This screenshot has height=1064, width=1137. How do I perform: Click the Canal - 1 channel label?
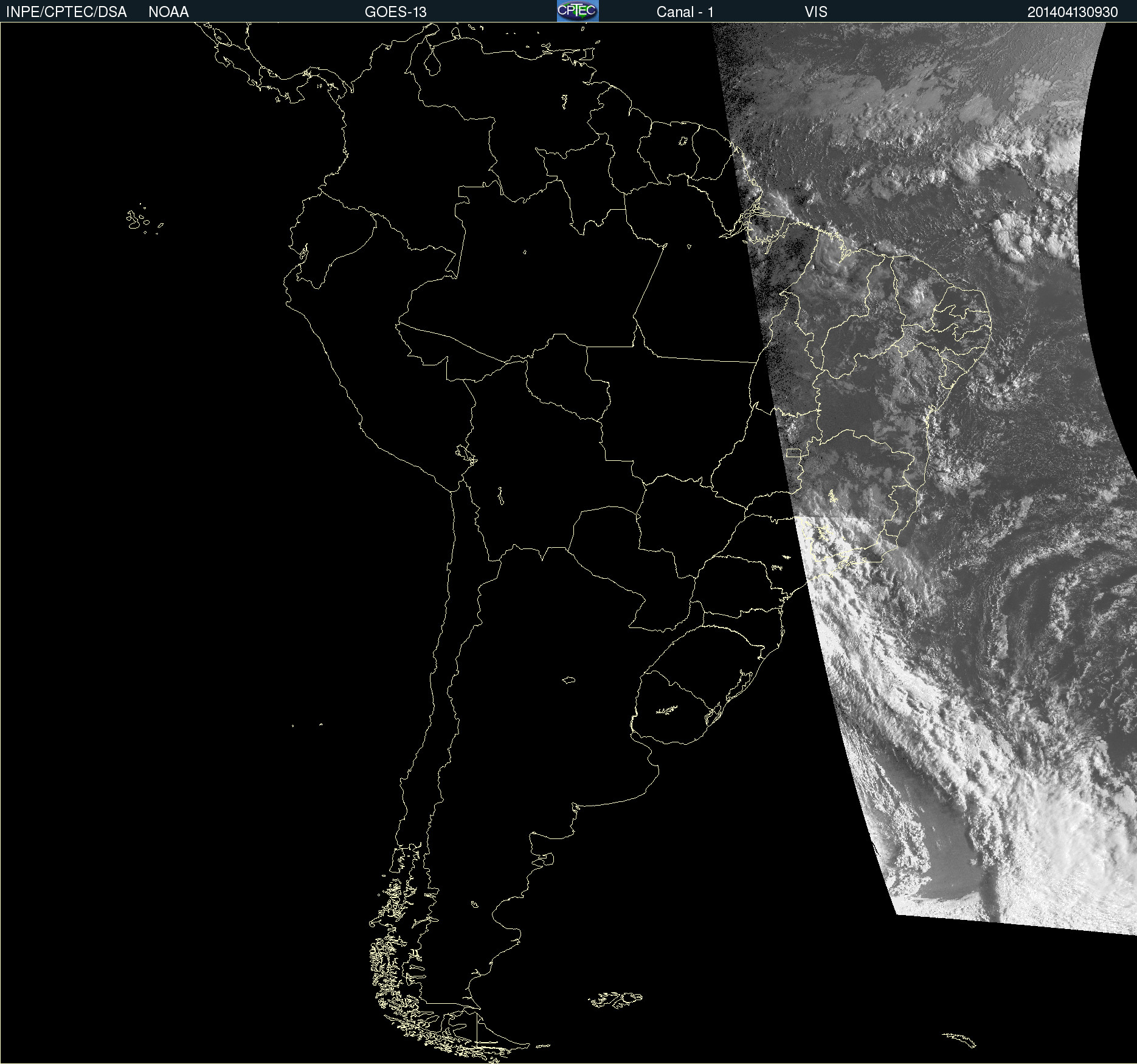coord(685,12)
